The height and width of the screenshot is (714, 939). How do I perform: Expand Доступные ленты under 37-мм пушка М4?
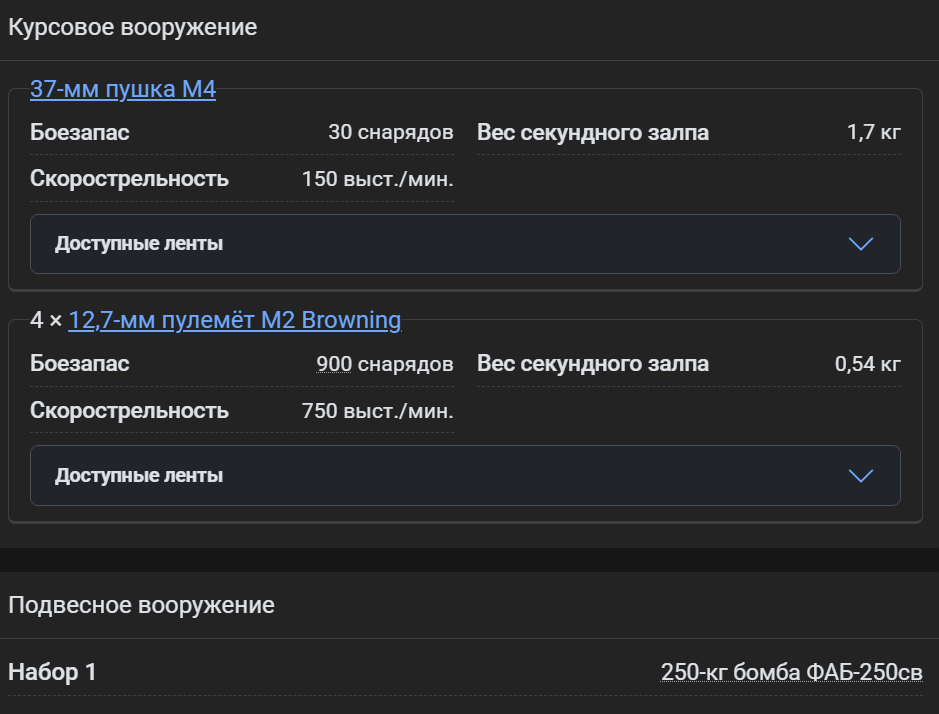[x=139, y=244]
